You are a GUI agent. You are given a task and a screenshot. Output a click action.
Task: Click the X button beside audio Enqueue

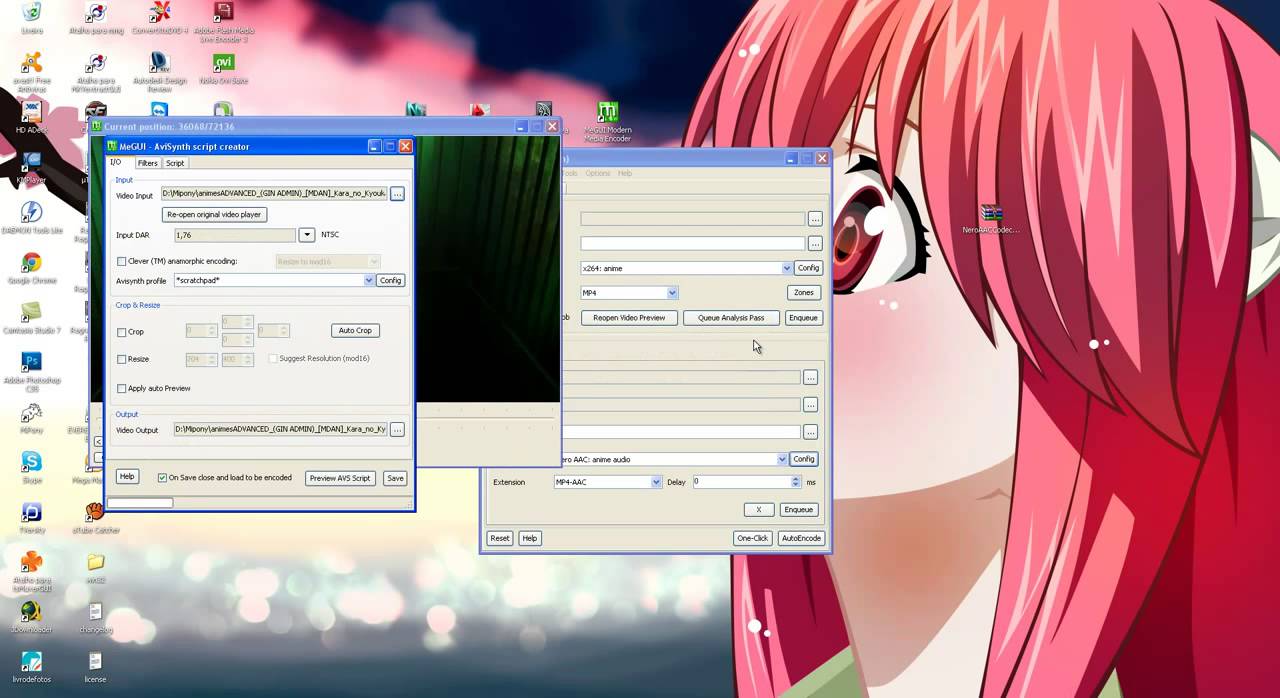tap(759, 510)
